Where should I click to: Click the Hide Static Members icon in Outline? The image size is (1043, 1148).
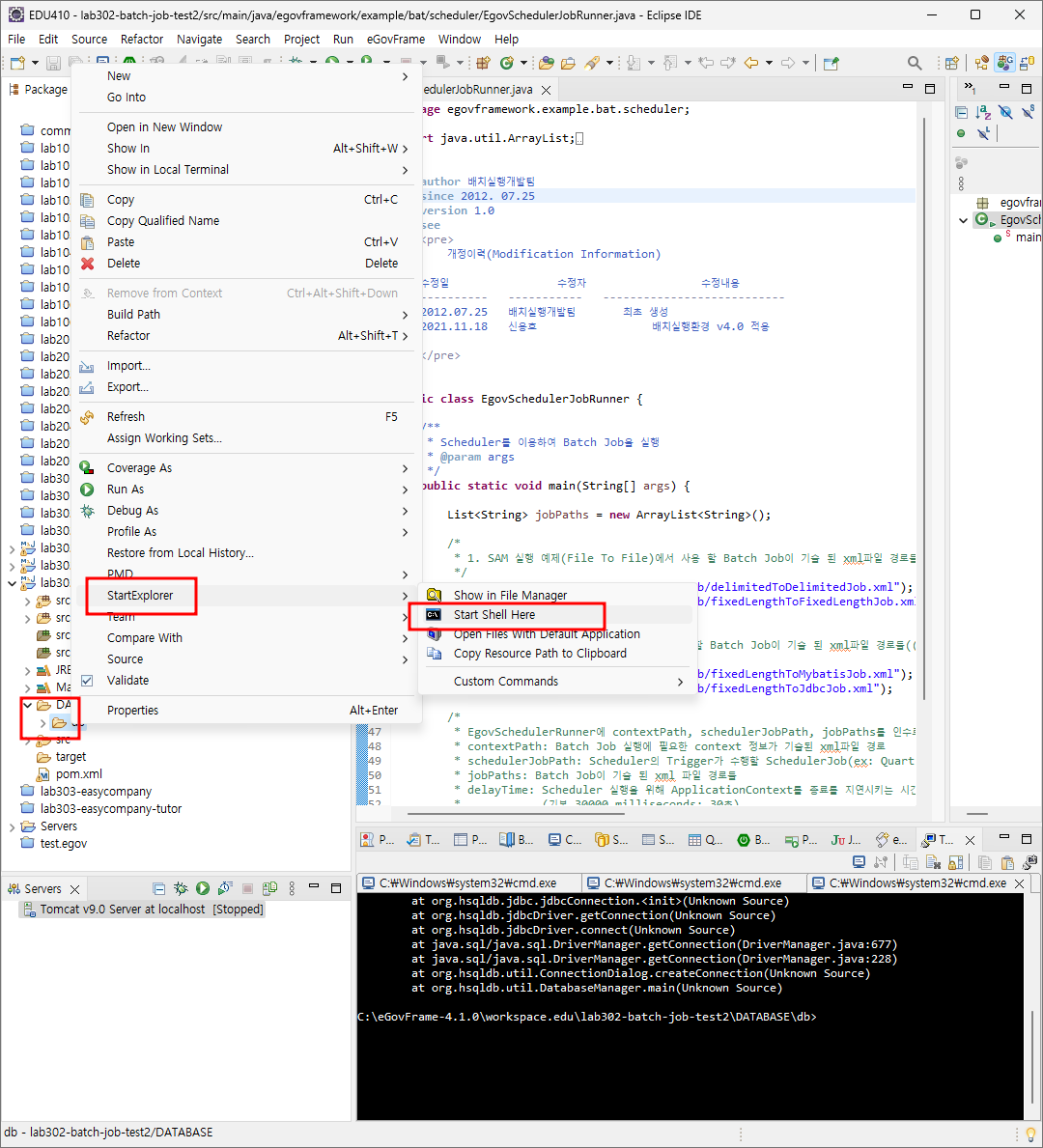click(x=1029, y=113)
